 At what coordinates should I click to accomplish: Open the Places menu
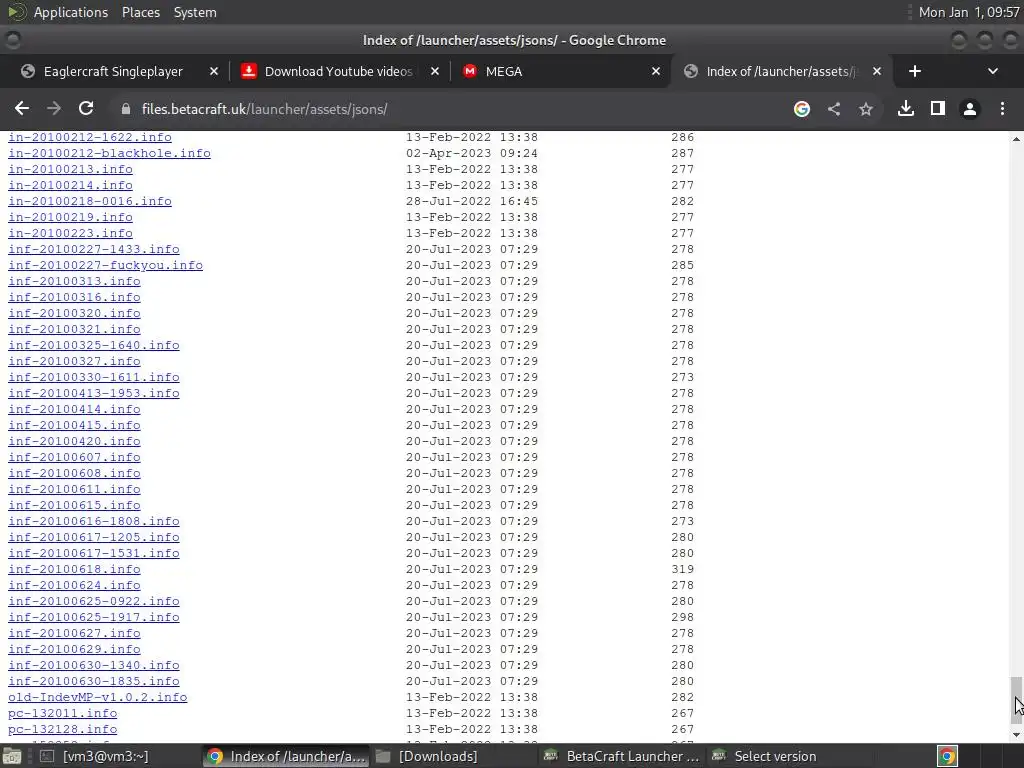coord(140,12)
